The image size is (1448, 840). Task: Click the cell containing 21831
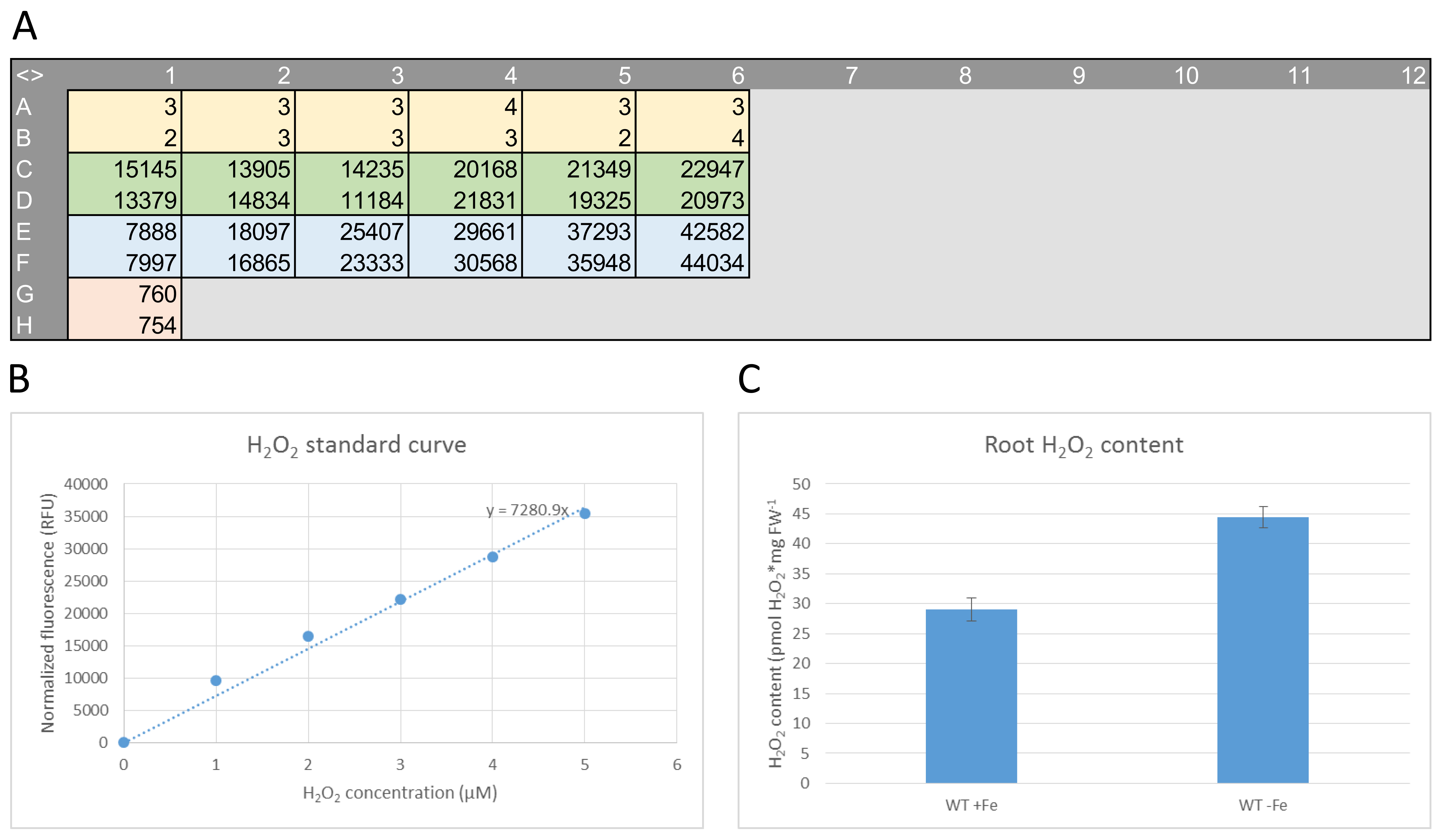click(465, 200)
